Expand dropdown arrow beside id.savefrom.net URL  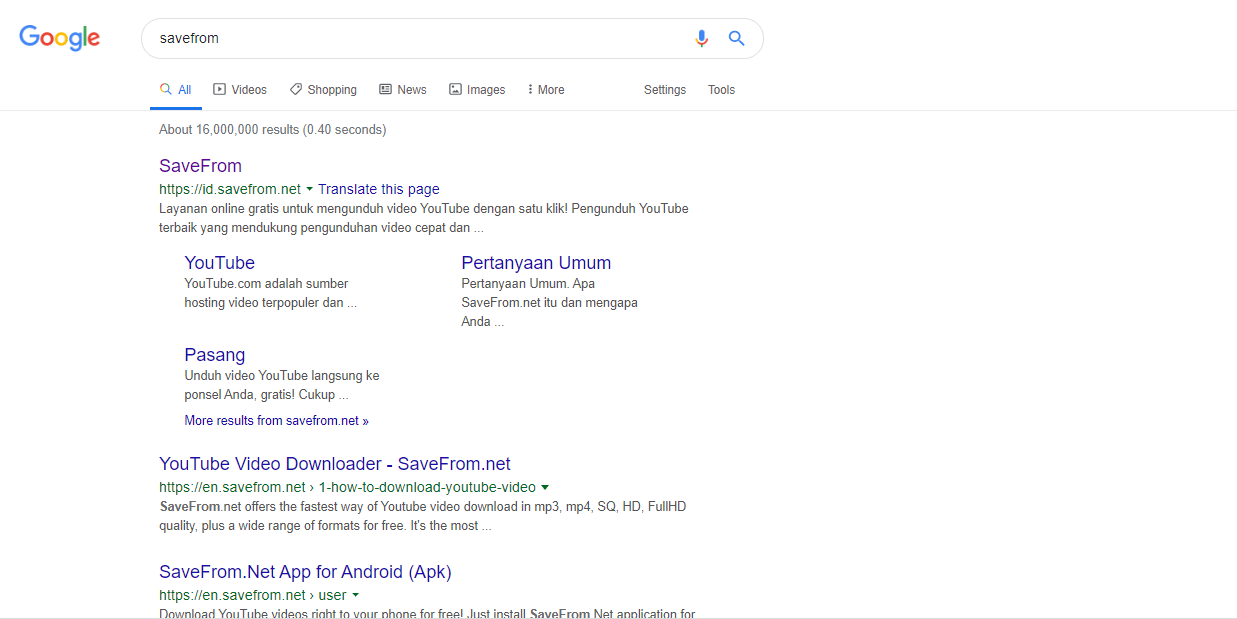click(309, 189)
